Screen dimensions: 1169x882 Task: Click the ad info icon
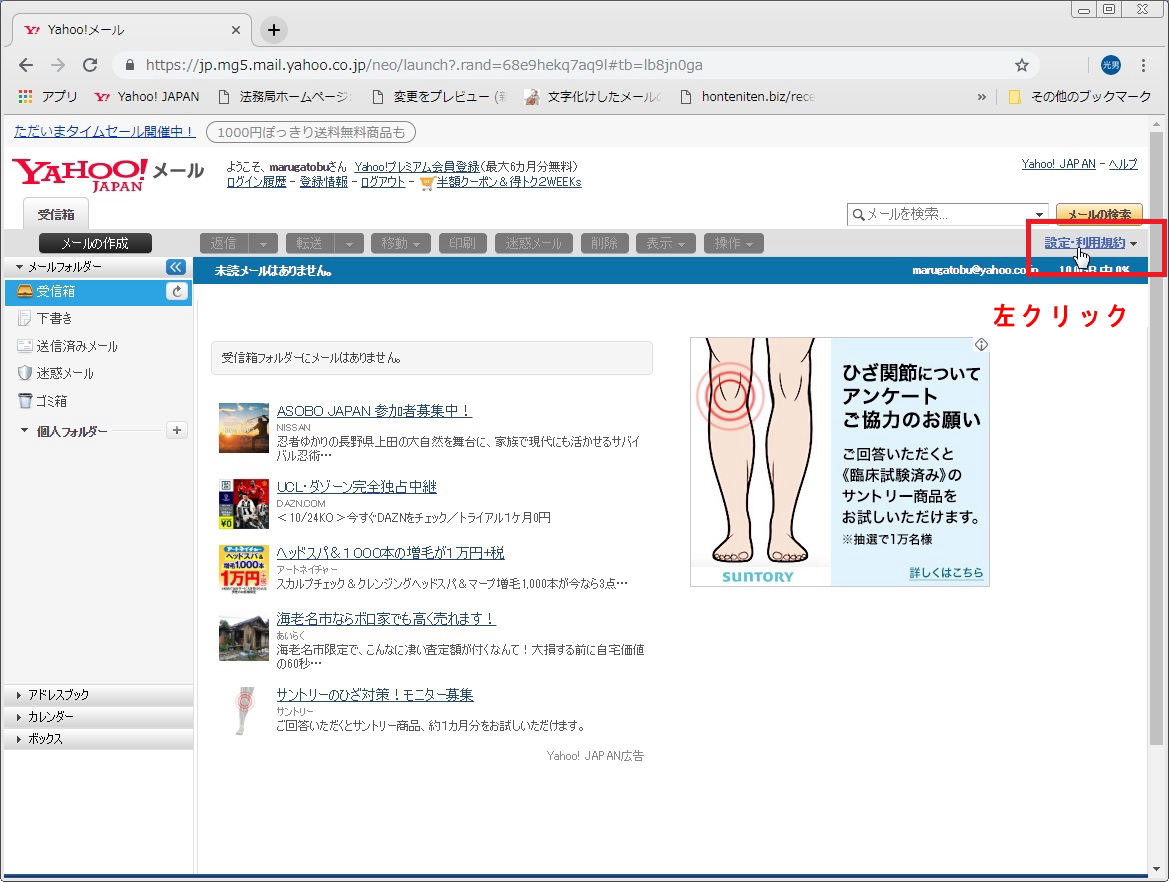coord(981,345)
